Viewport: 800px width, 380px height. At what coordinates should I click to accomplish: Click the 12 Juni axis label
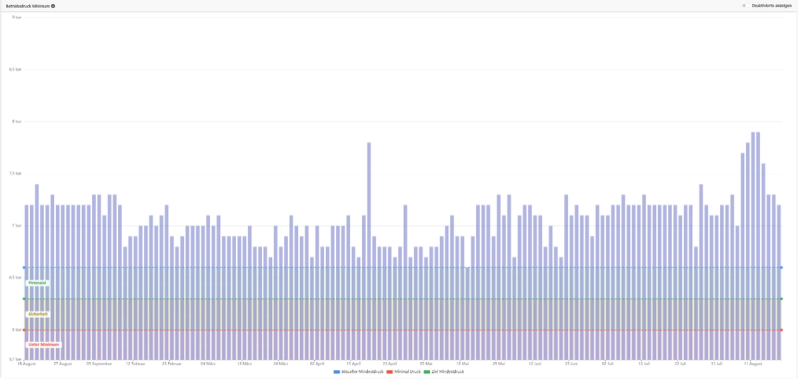tap(535, 364)
